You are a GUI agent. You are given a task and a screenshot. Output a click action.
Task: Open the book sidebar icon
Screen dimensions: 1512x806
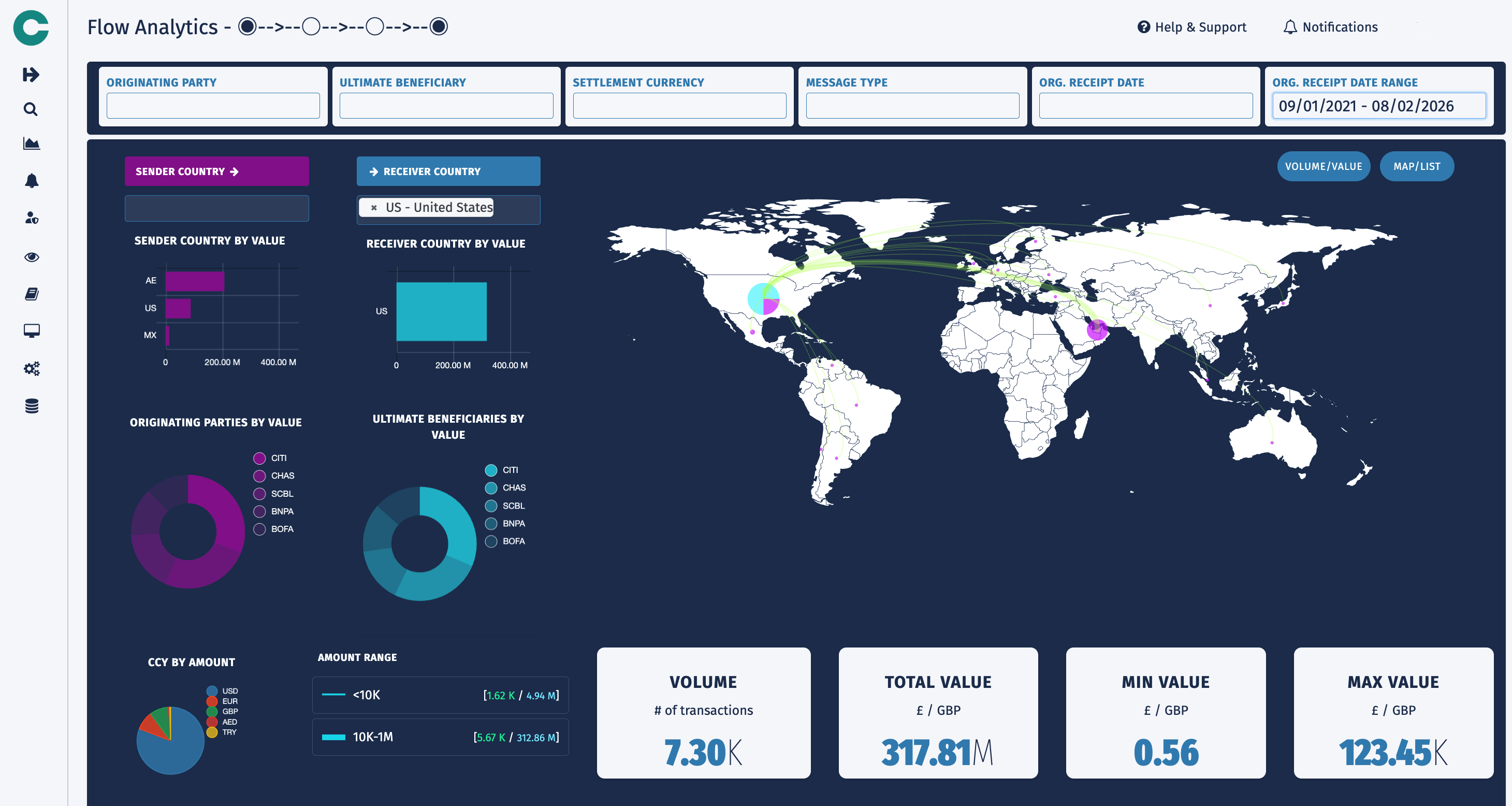pos(32,294)
